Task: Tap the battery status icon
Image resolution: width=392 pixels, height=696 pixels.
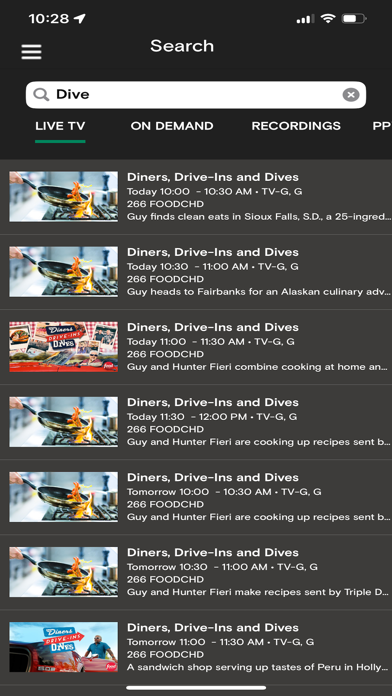Action: coord(353,19)
